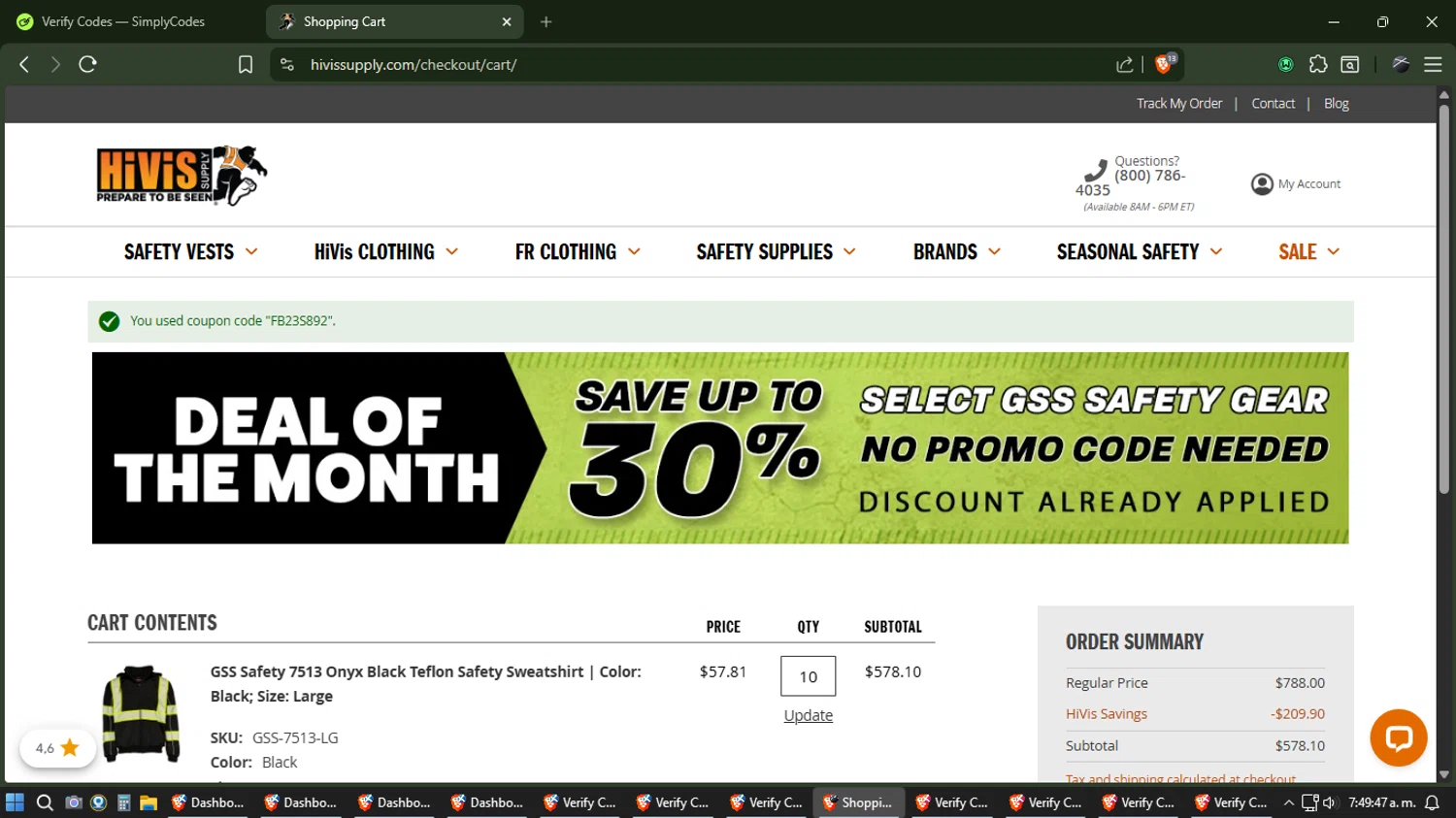Open the GSS Safety sweatshirt product image
Screen dimensions: 1456x818
[x=142, y=713]
